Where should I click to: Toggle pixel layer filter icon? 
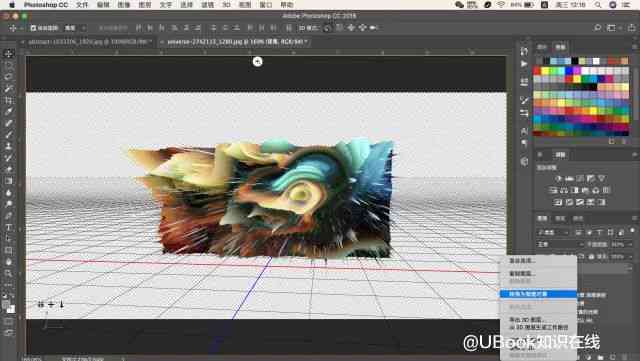(x=578, y=232)
